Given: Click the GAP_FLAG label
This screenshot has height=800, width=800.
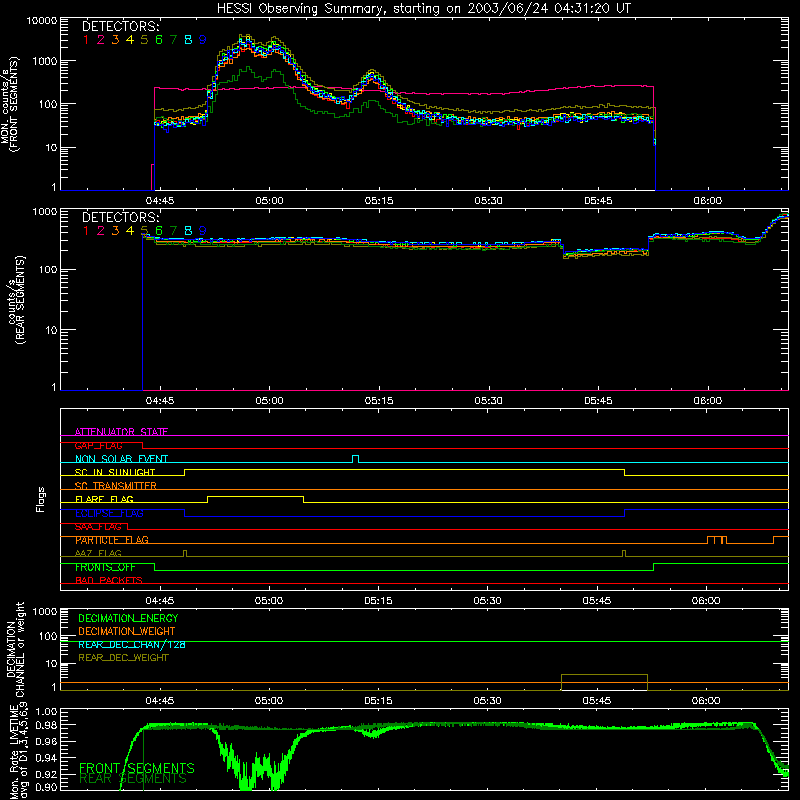Looking at the screenshot, I should [x=98, y=445].
